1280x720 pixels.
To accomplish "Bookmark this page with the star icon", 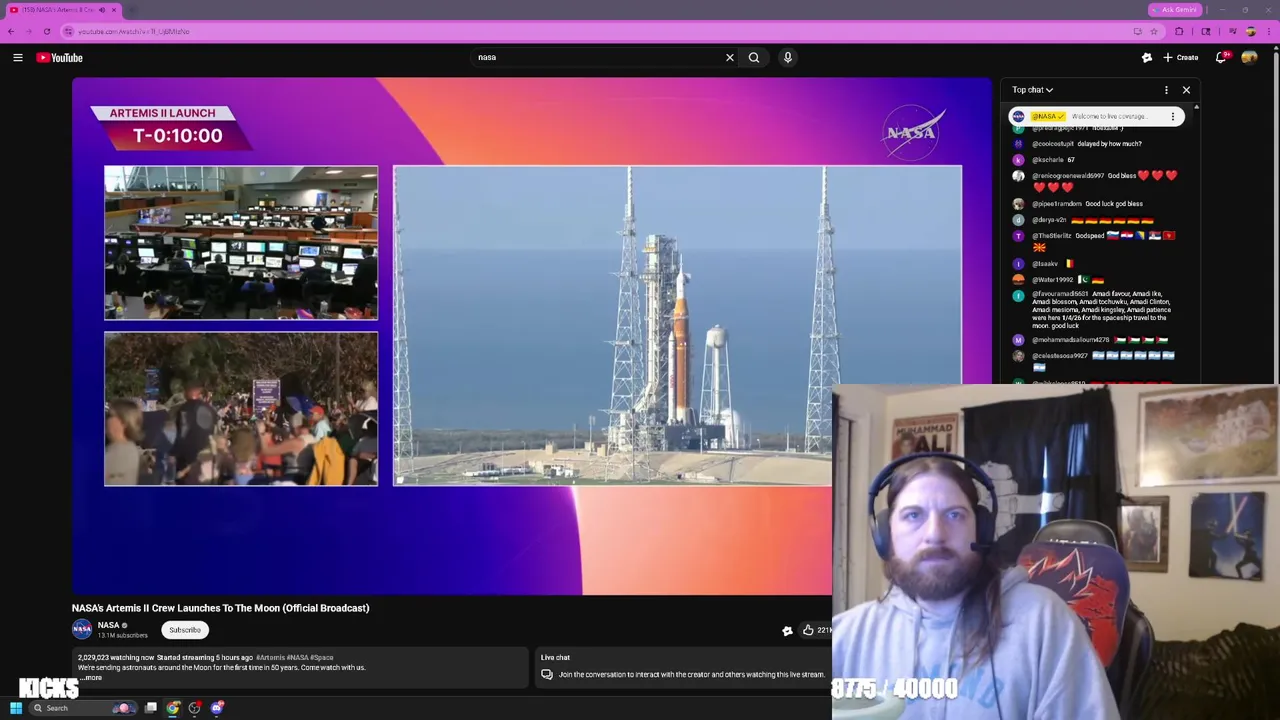I will (x=1153, y=31).
